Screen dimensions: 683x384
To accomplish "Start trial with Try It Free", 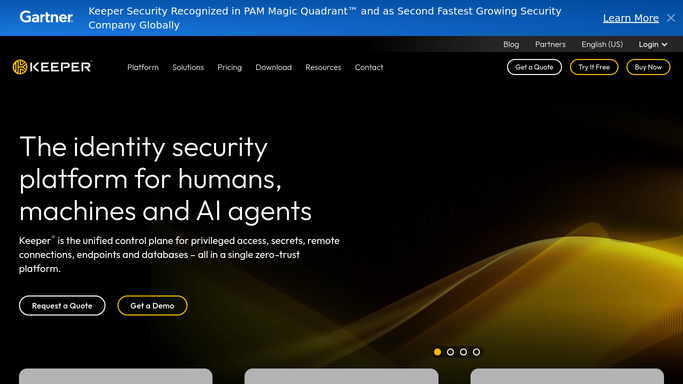I will click(594, 67).
